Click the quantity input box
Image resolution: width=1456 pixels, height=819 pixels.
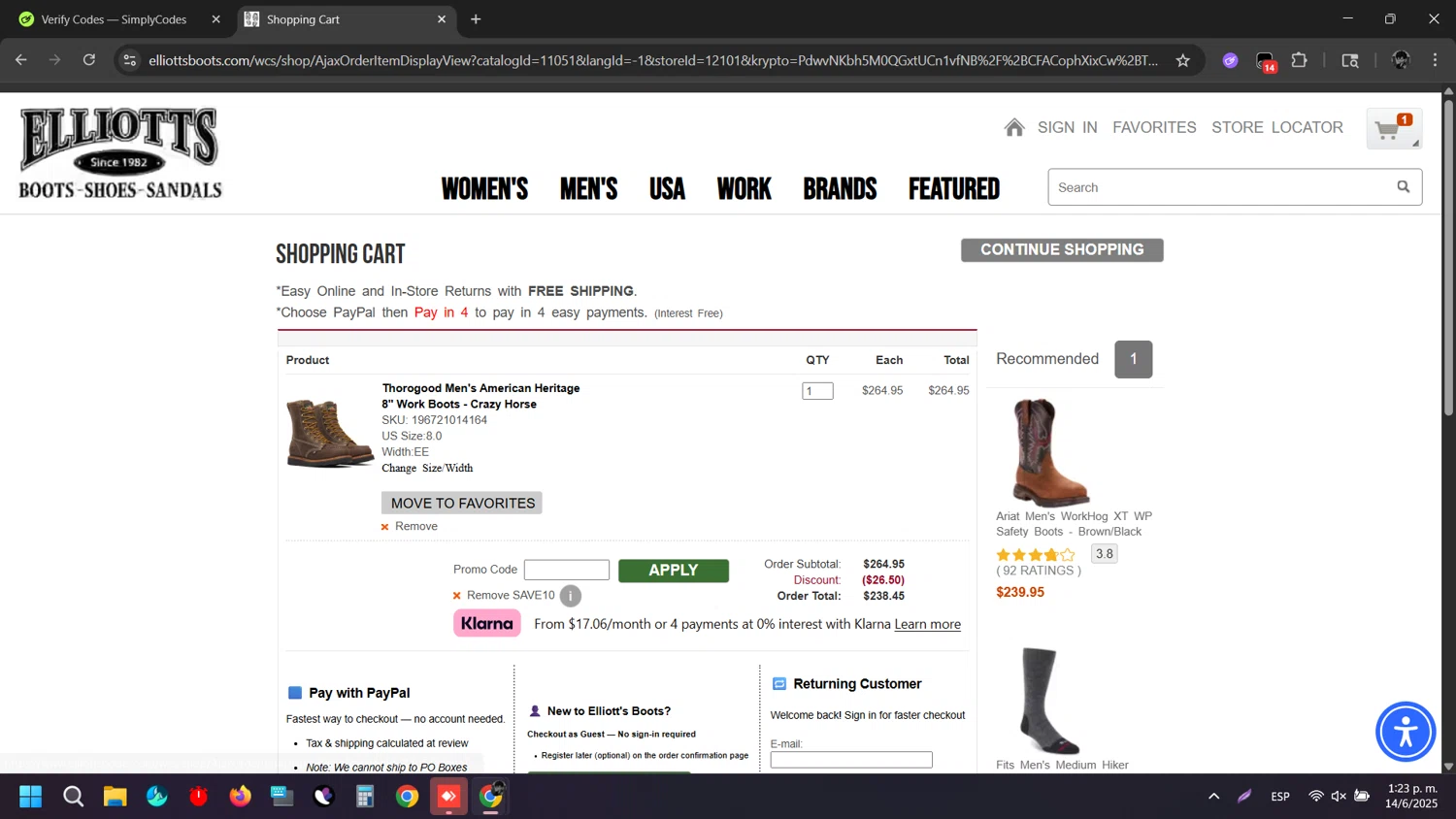point(817,391)
